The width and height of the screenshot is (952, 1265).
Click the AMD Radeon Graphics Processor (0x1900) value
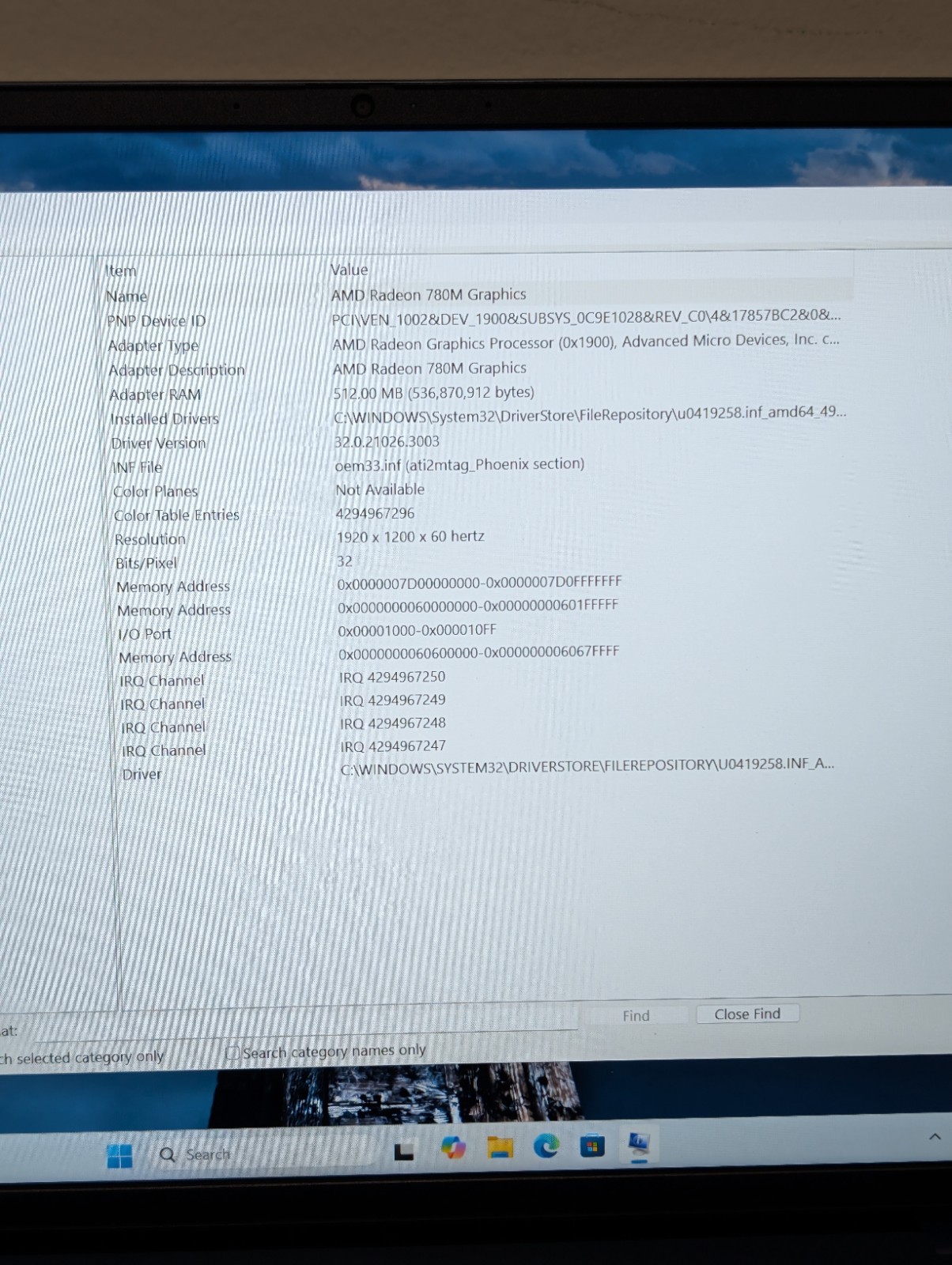click(586, 342)
